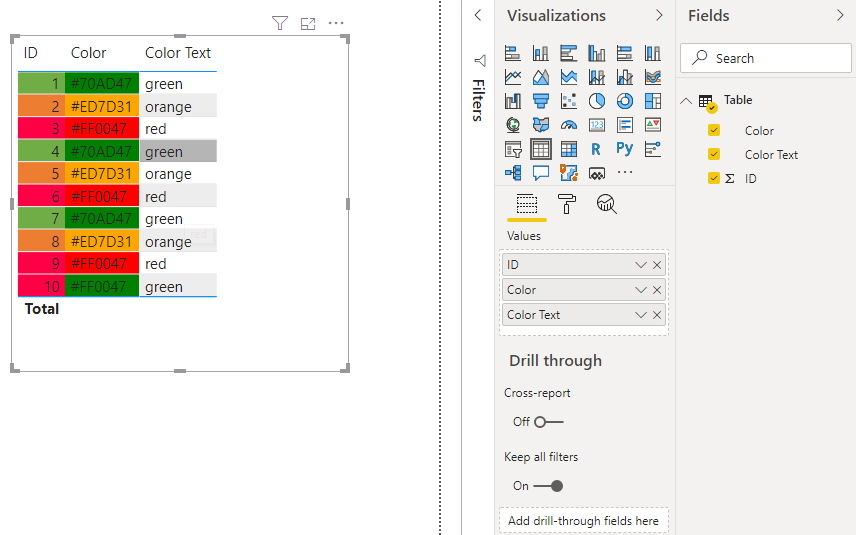The width and height of the screenshot is (856, 535).
Task: Choose the clustered bar chart visual
Action: tap(569, 53)
